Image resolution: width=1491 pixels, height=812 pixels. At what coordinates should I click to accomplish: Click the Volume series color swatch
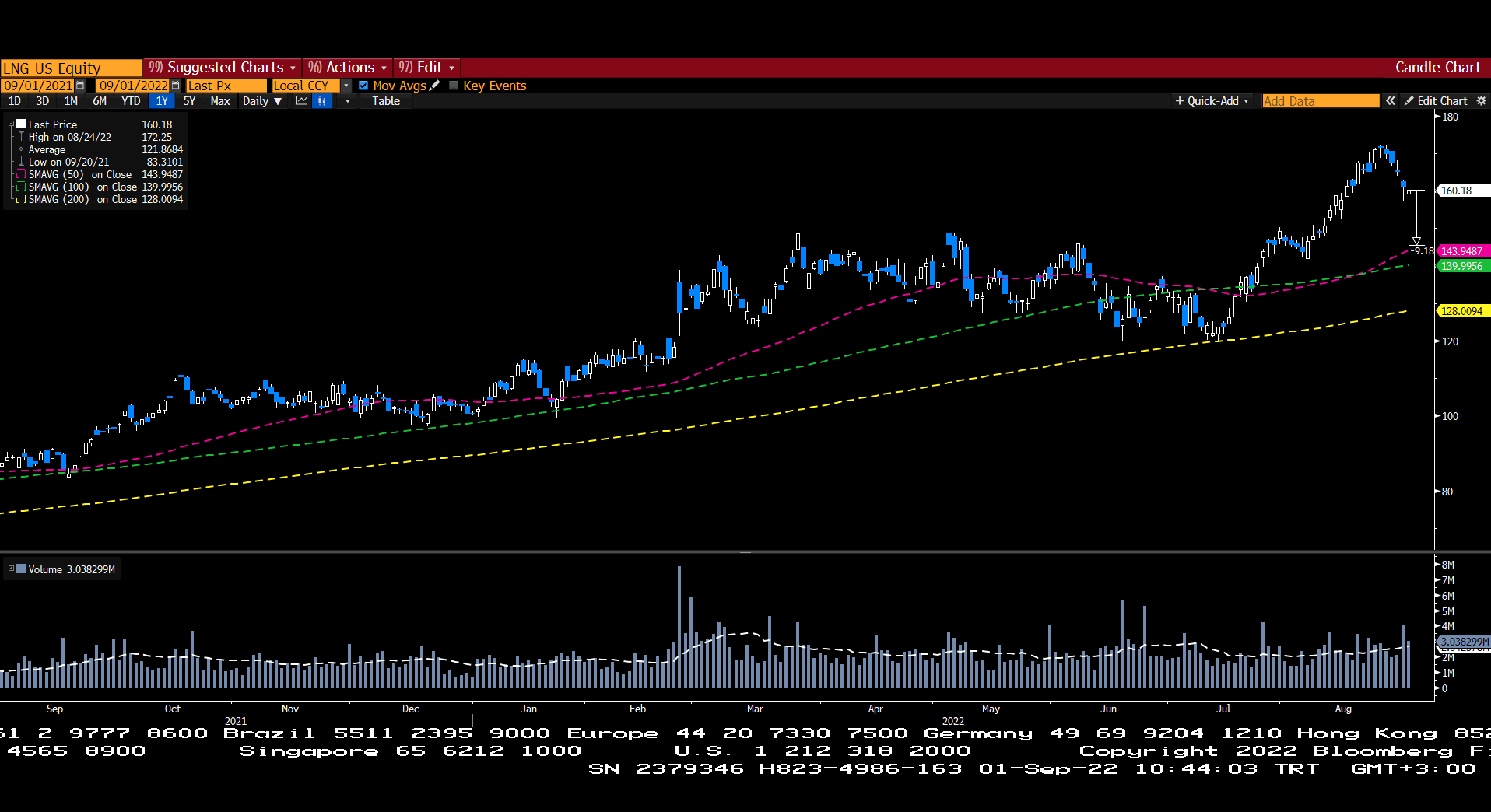pyautogui.click(x=22, y=569)
